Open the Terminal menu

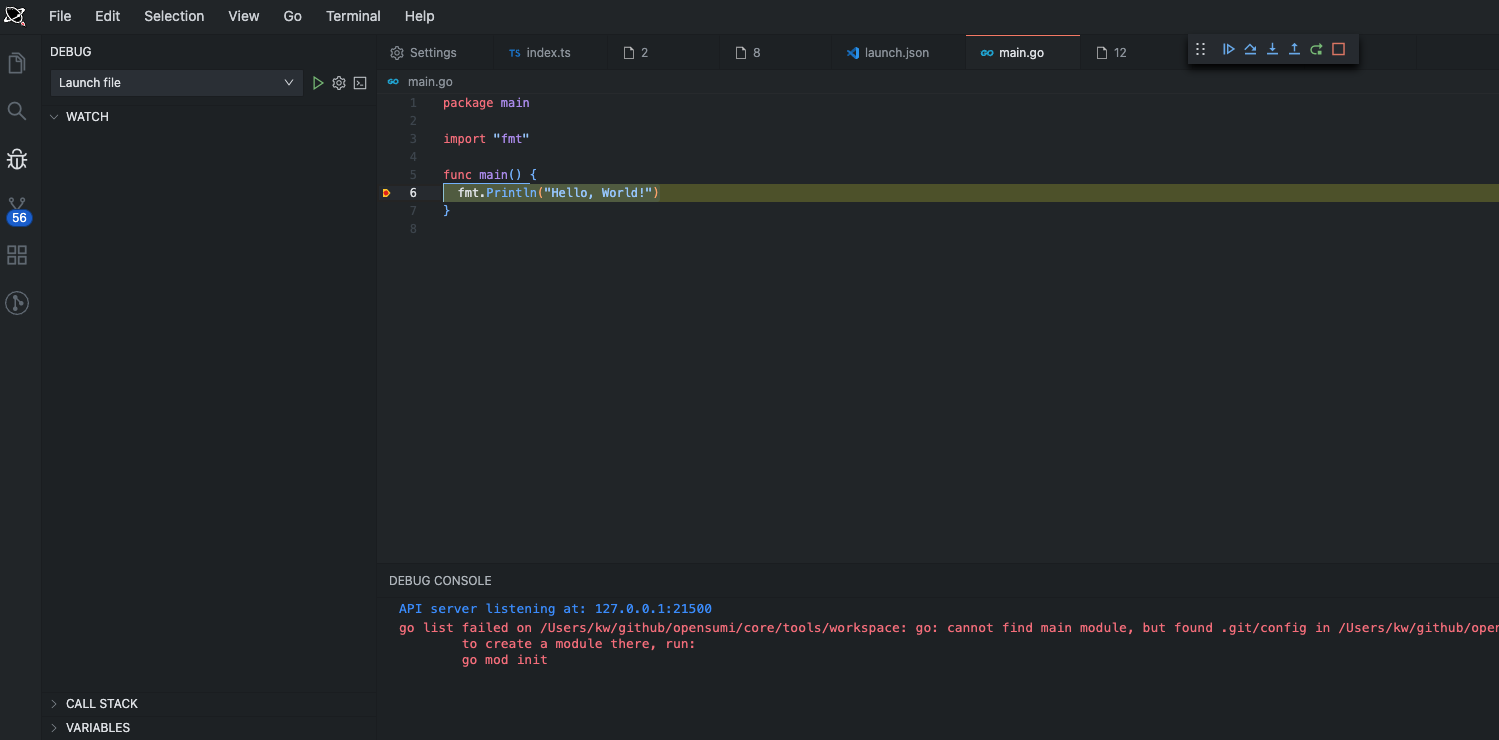tap(353, 16)
